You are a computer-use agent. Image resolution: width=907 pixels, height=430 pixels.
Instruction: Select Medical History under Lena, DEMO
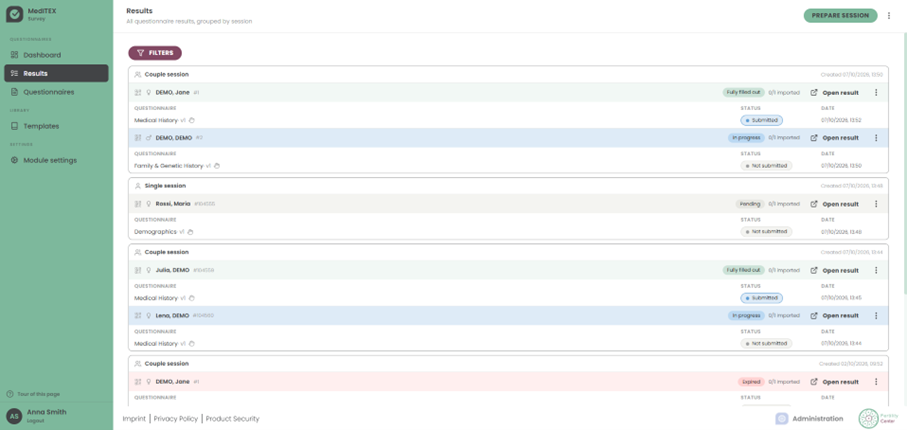(x=156, y=344)
